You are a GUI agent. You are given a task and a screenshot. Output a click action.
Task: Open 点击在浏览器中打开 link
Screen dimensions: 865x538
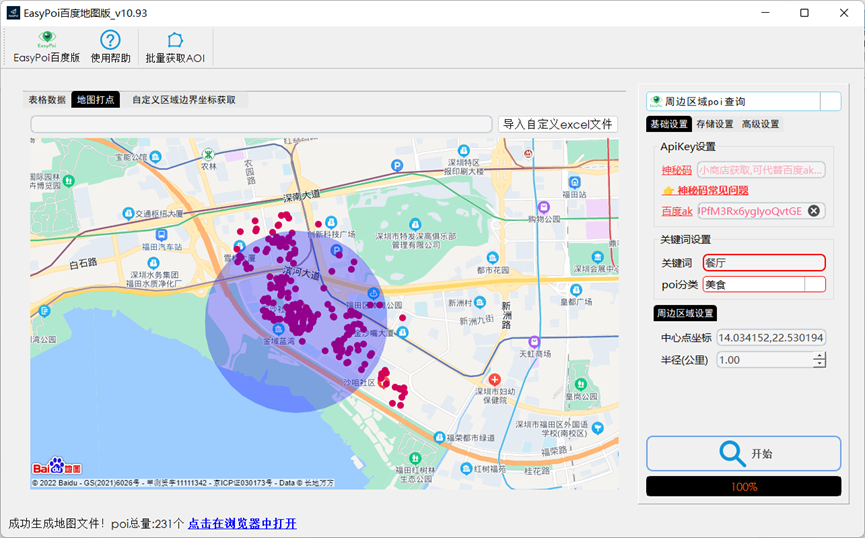(x=242, y=523)
